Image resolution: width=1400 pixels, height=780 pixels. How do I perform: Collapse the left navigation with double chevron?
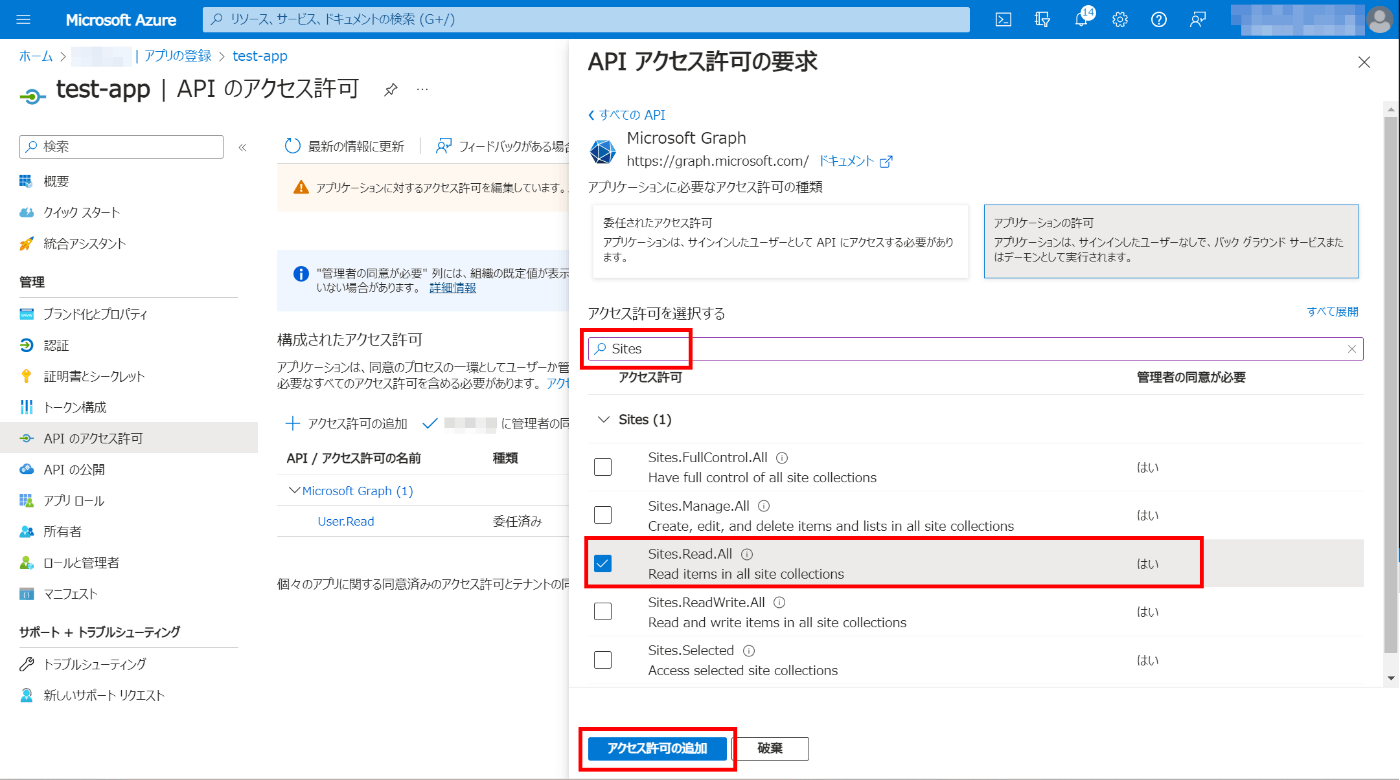click(242, 147)
